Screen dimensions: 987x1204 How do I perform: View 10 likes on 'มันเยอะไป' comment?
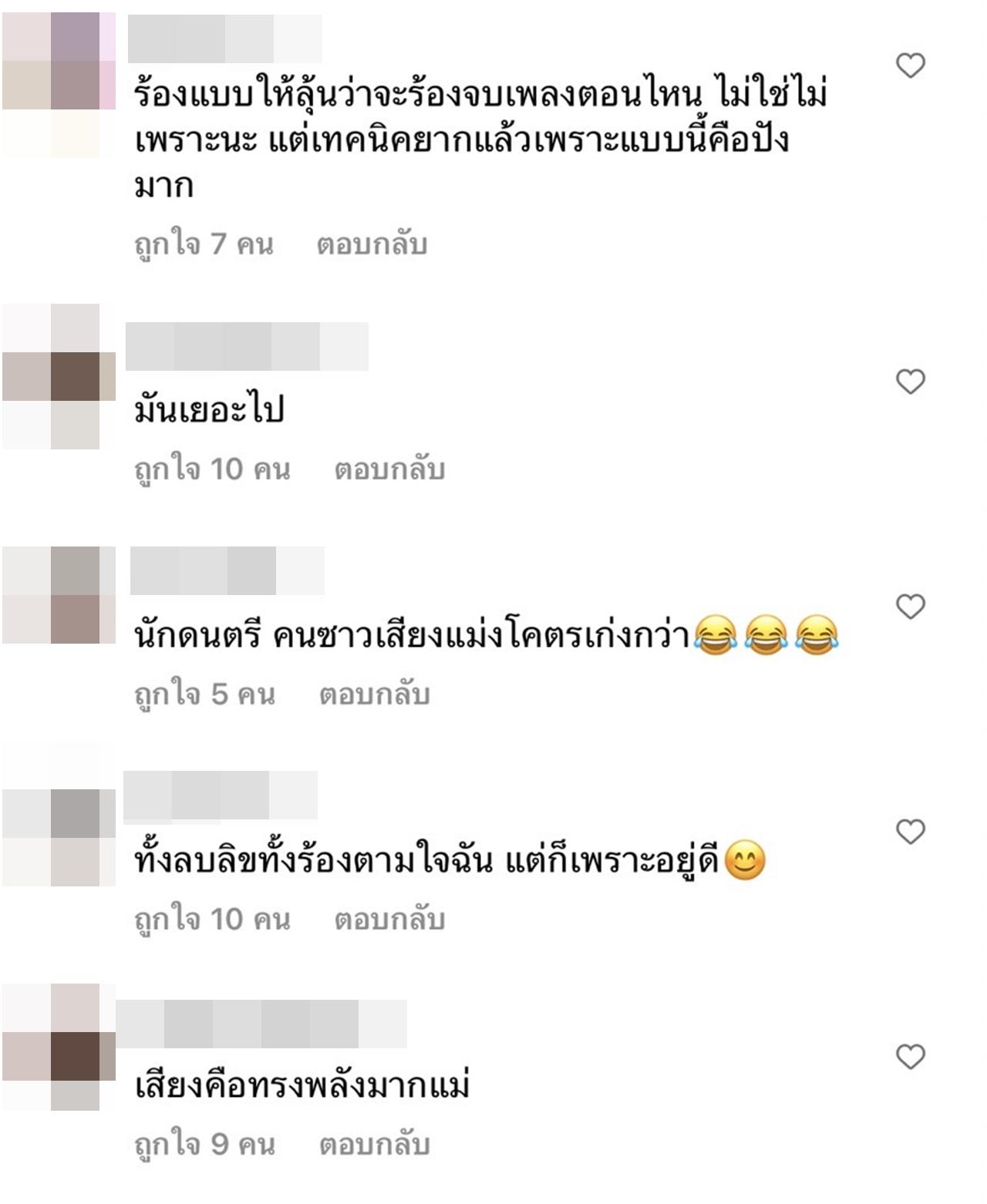point(213,470)
